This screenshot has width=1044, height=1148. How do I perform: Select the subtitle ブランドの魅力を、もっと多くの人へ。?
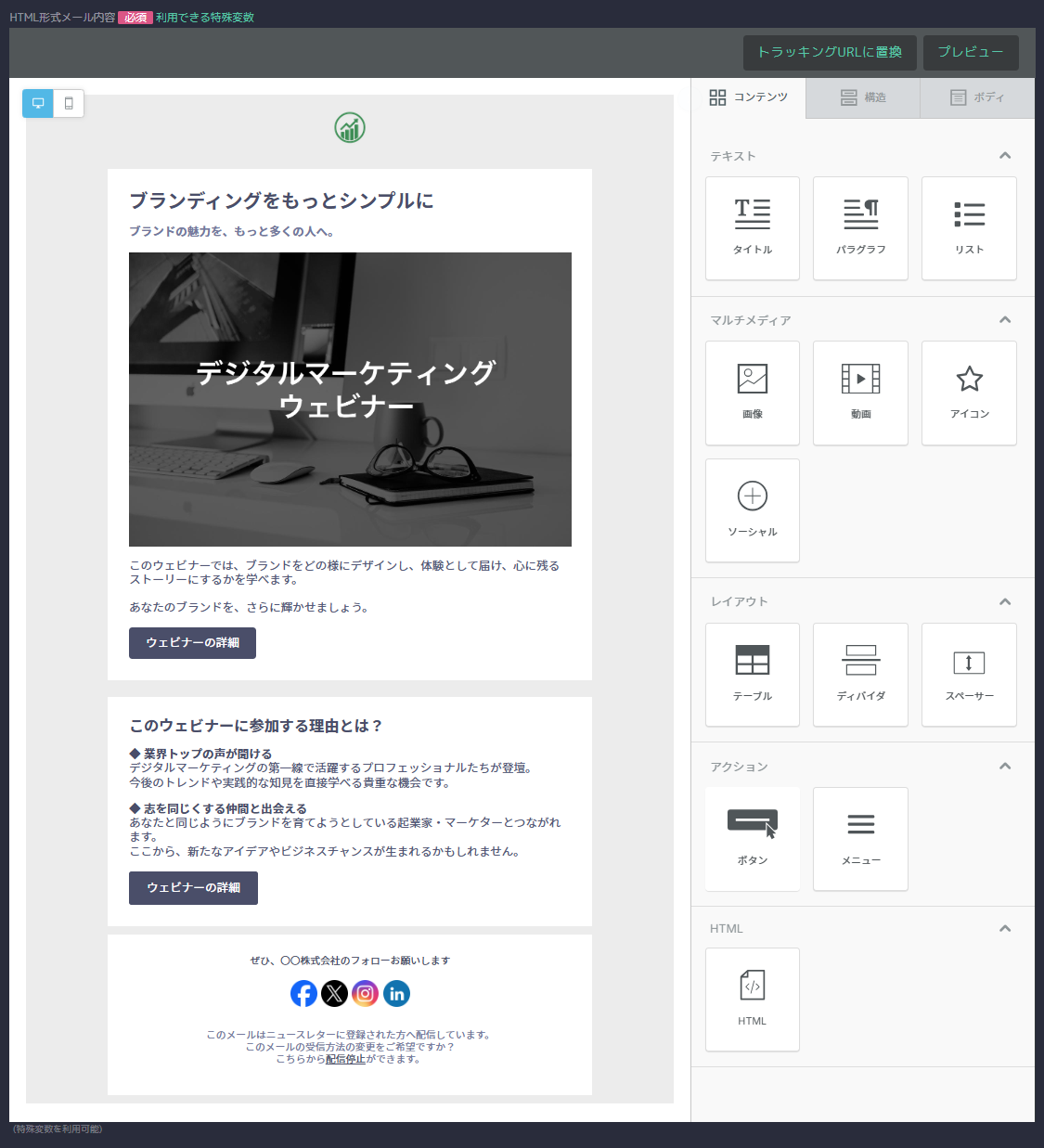231,231
